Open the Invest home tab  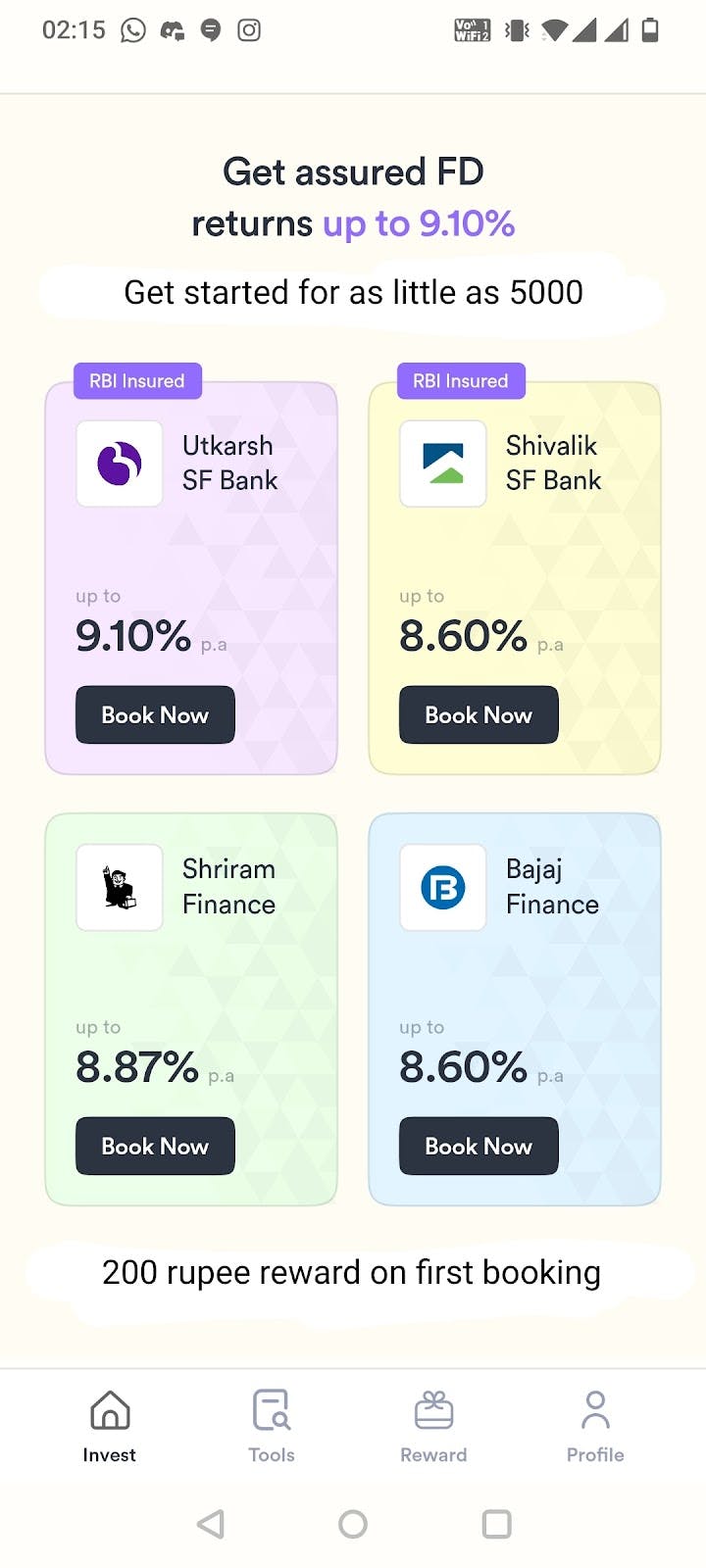(x=110, y=1426)
